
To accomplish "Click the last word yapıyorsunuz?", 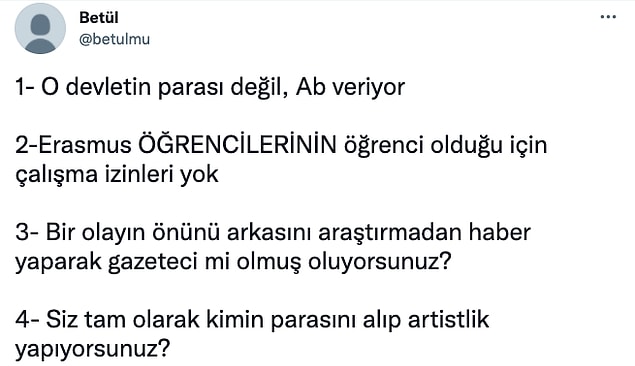I will coord(92,349).
